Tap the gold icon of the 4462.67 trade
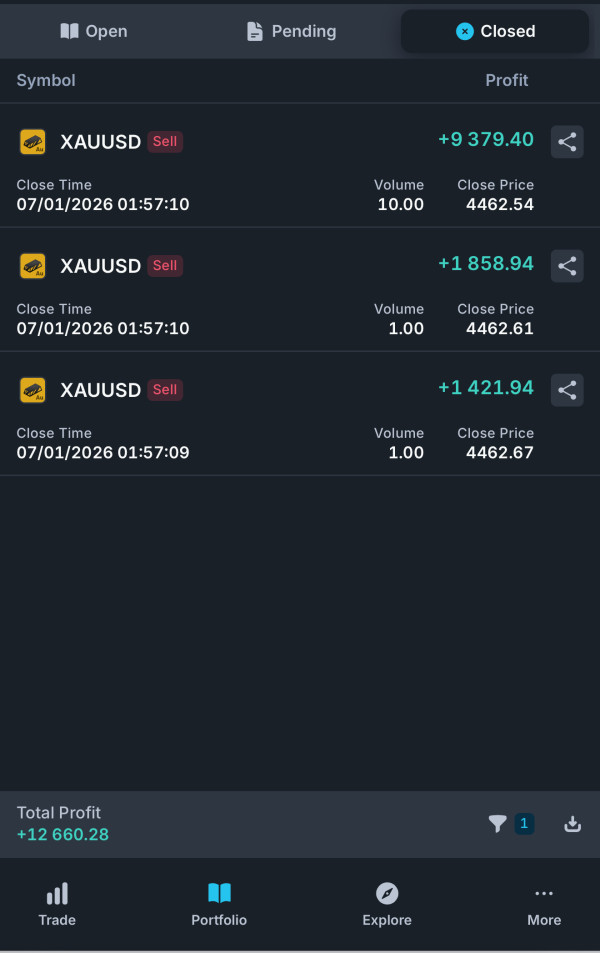The width and height of the screenshot is (600, 953). pyautogui.click(x=33, y=390)
